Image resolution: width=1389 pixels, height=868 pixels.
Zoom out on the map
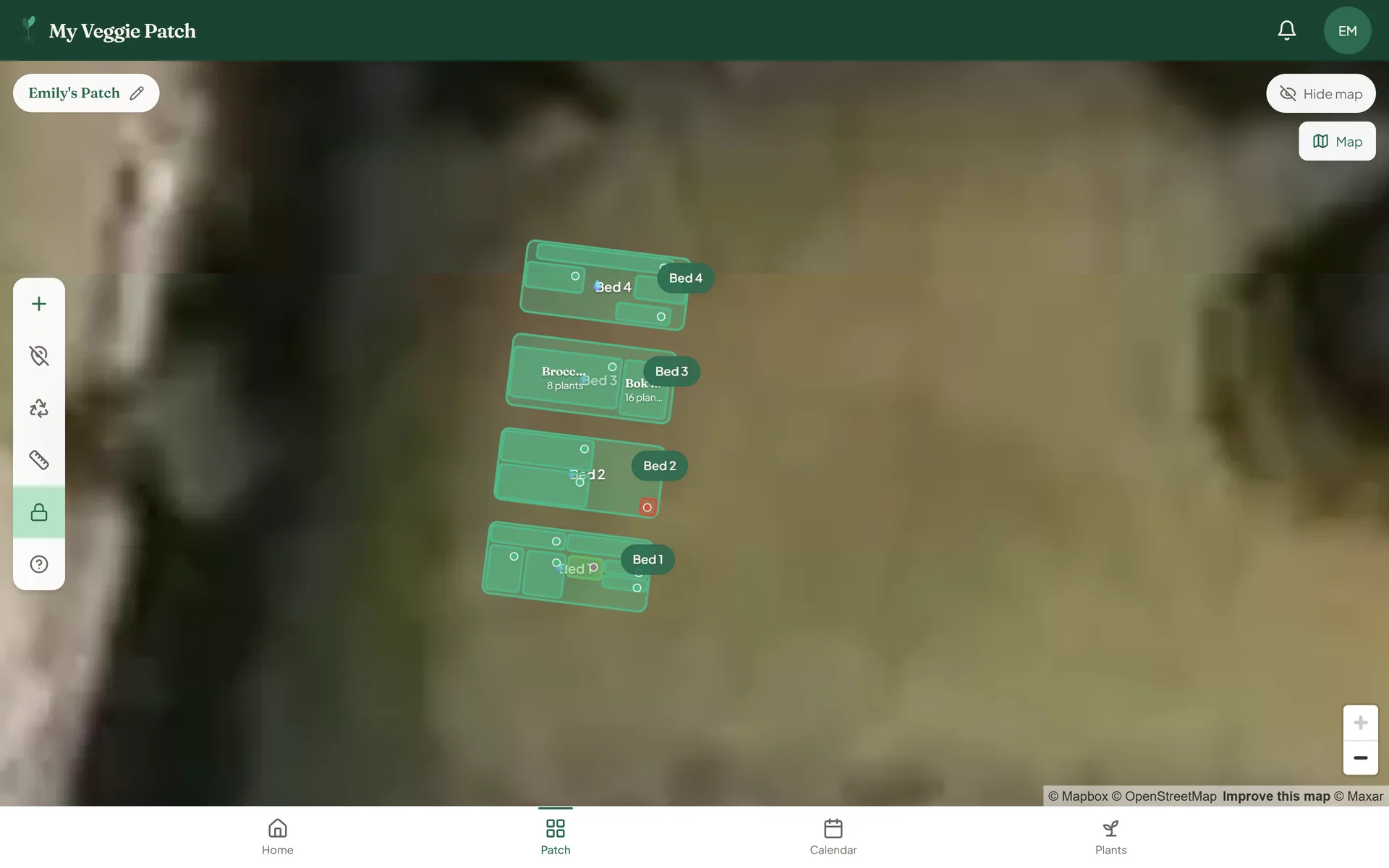(x=1360, y=758)
